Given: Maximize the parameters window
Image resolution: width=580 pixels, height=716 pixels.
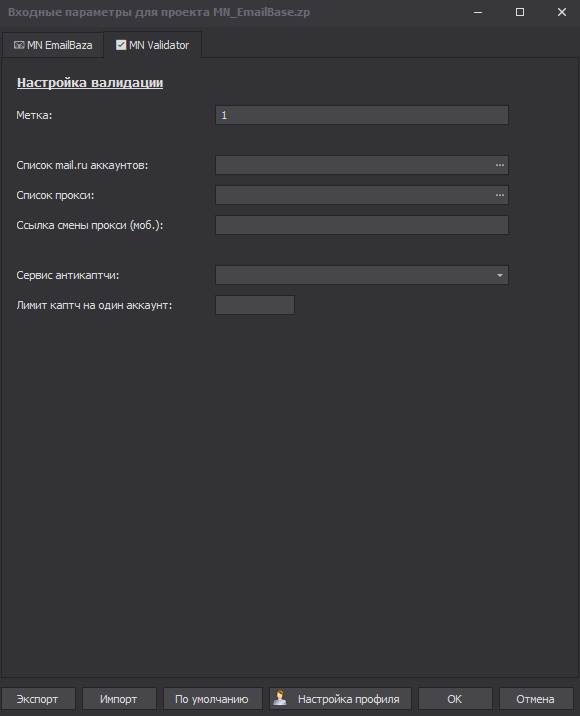Looking at the screenshot, I should (520, 12).
